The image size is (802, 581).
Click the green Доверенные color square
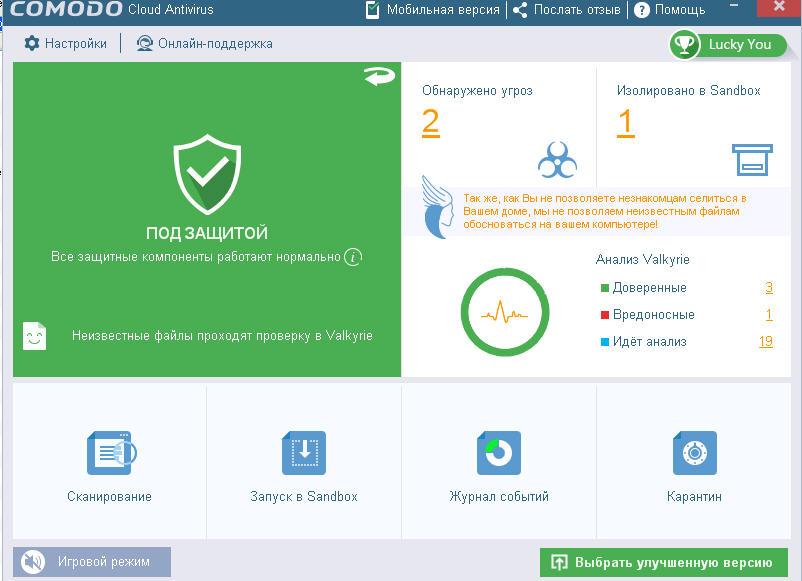coord(605,288)
